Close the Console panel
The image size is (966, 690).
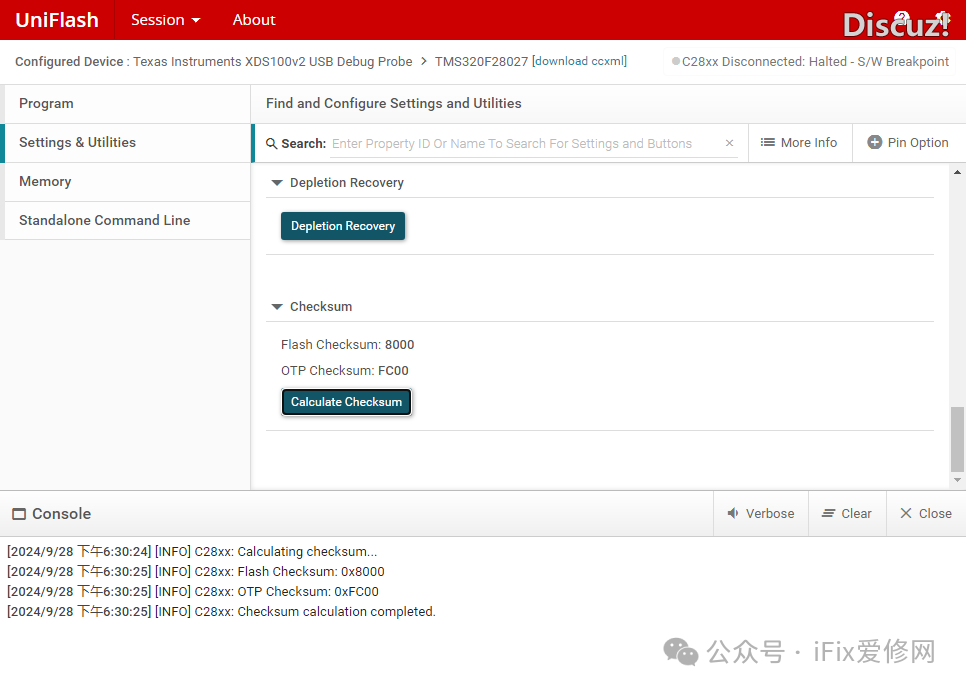pyautogui.click(x=925, y=514)
